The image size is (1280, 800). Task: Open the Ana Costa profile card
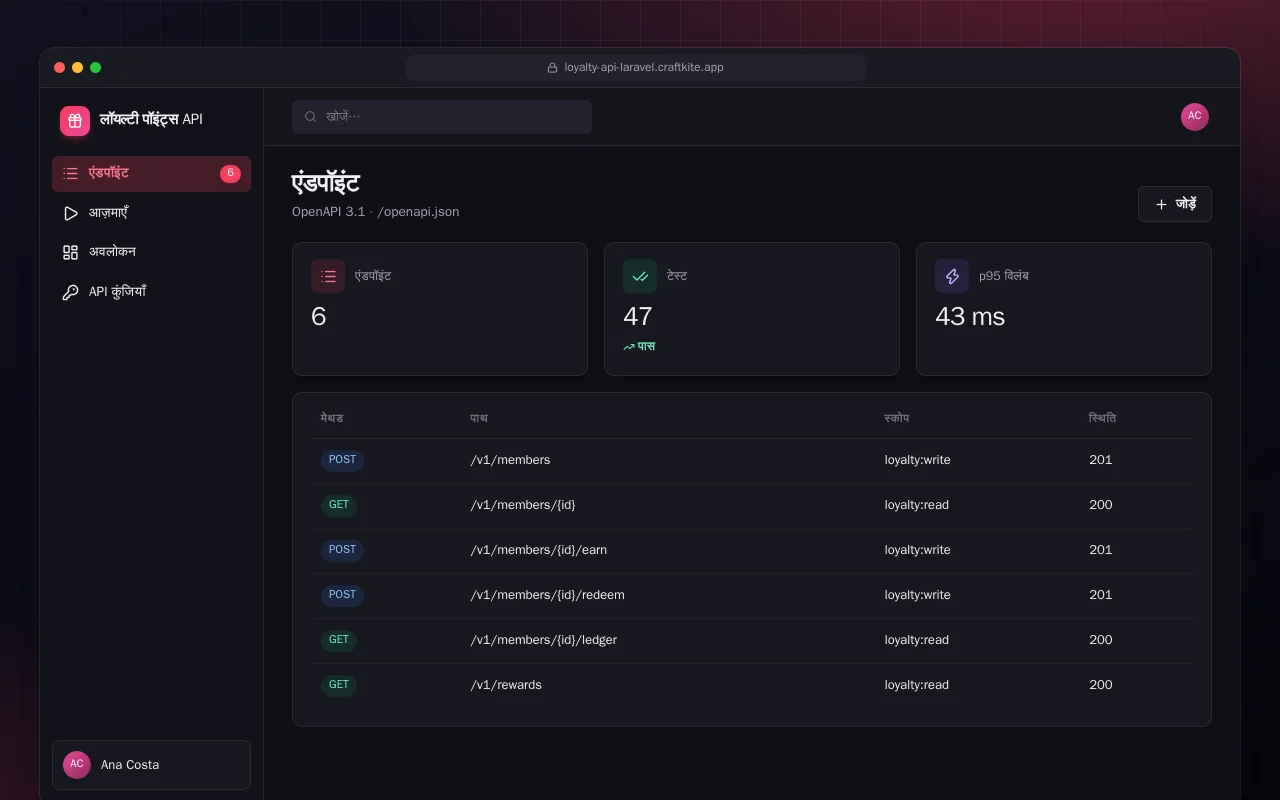151,765
